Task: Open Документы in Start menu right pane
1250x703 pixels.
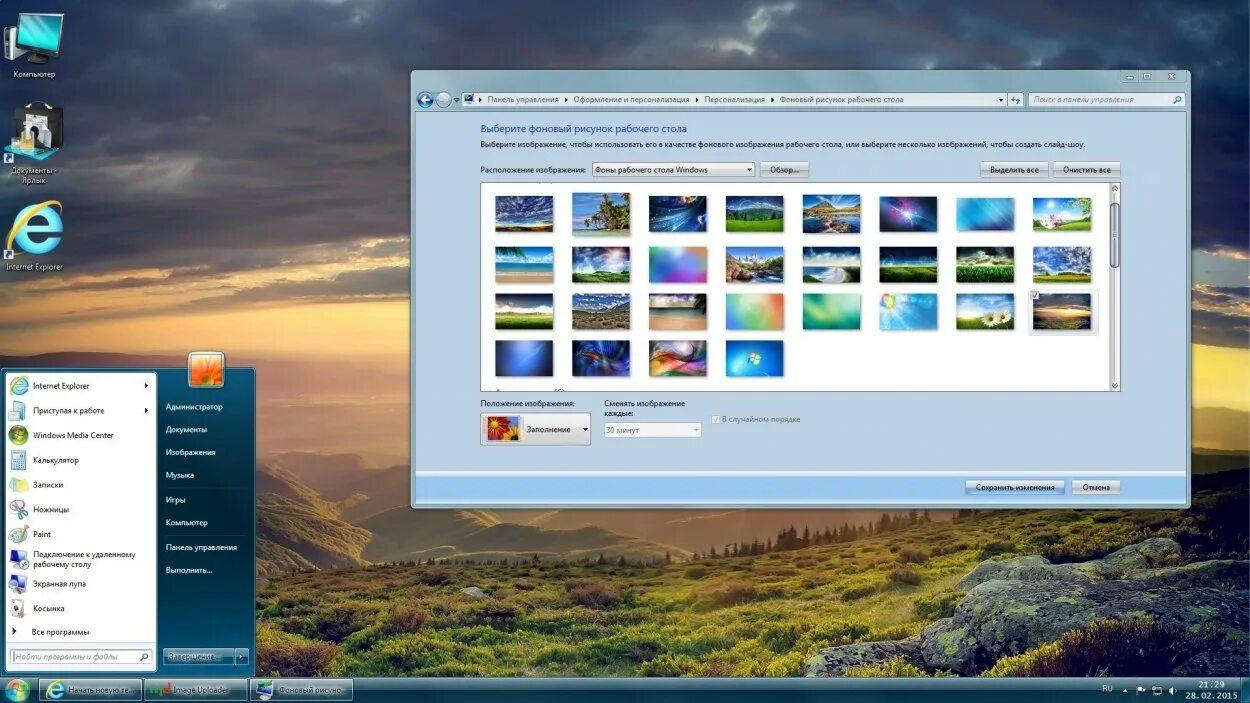Action: click(187, 430)
